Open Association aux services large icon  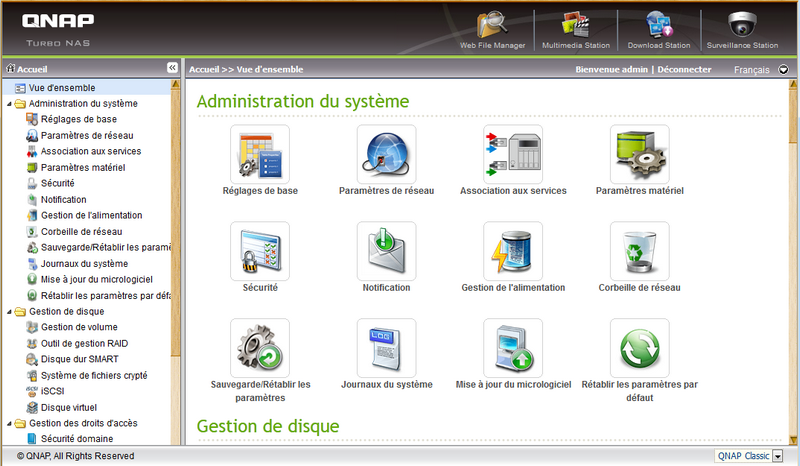tap(513, 155)
